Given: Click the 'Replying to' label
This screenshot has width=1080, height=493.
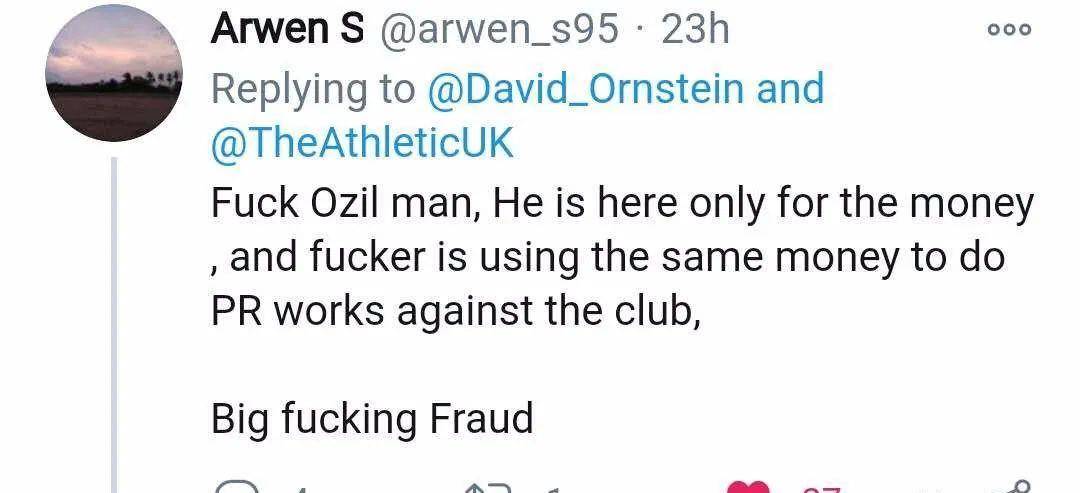Looking at the screenshot, I should click(312, 89).
